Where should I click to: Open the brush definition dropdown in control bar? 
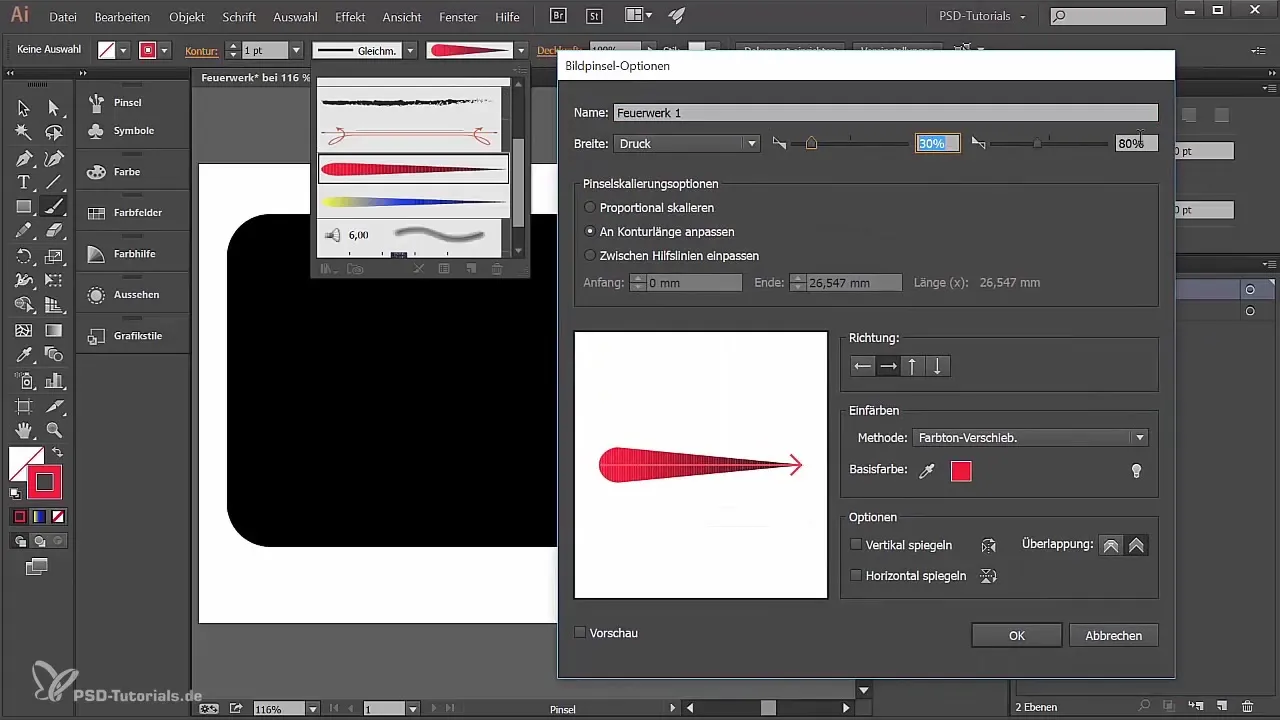[521, 50]
